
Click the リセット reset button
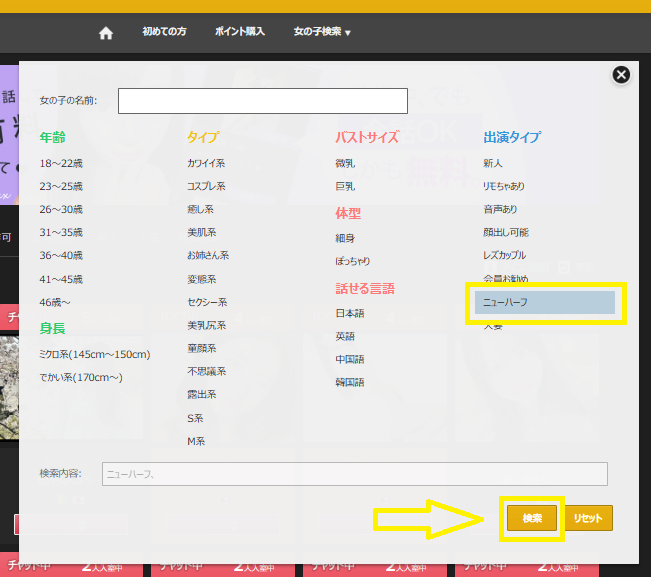point(588,518)
